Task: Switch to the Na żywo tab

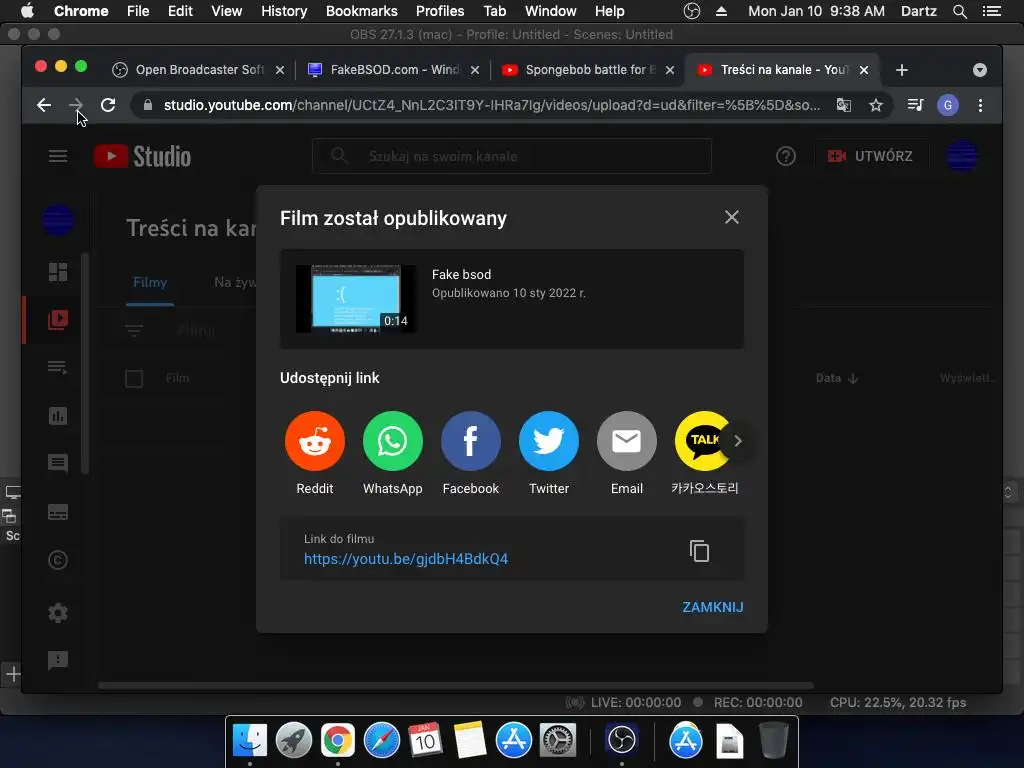Action: [x=235, y=283]
